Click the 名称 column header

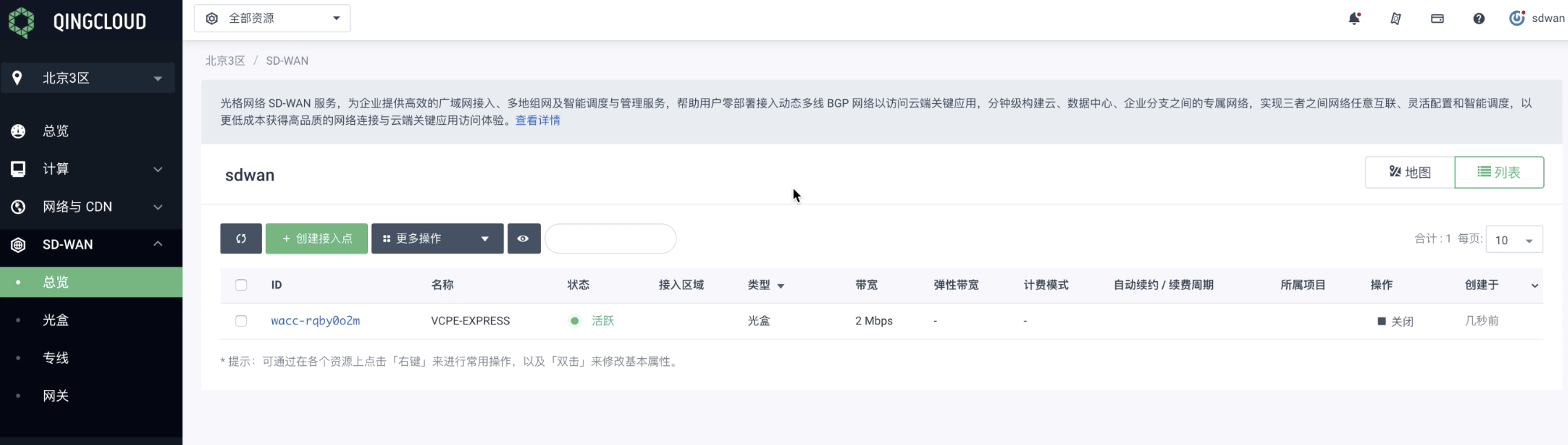(x=442, y=285)
